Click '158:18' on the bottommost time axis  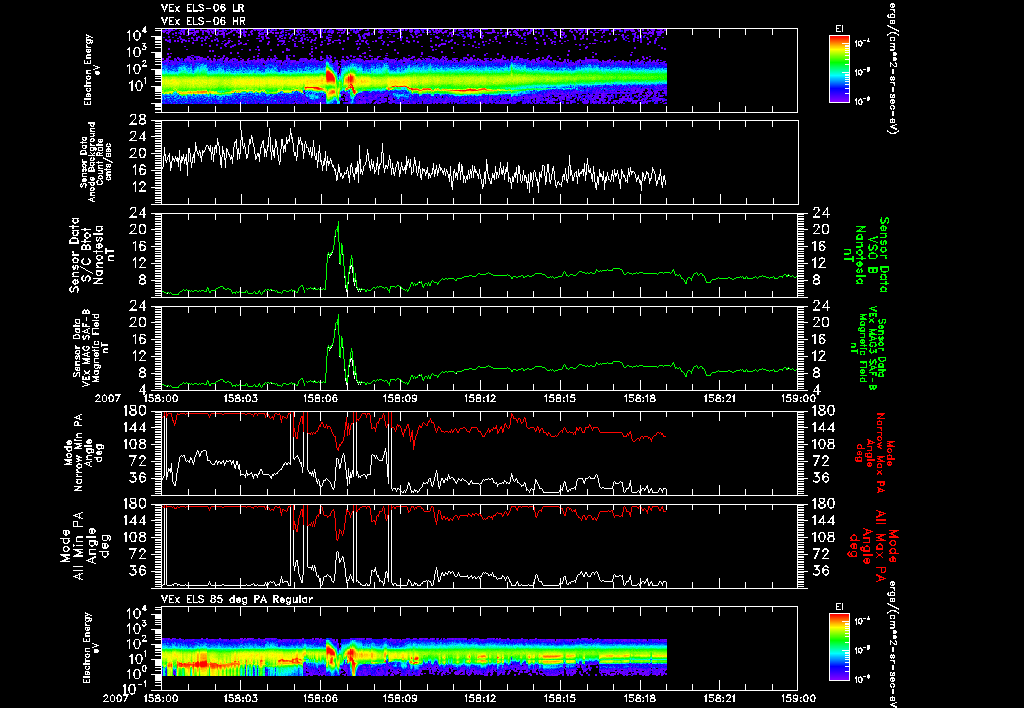click(640, 698)
